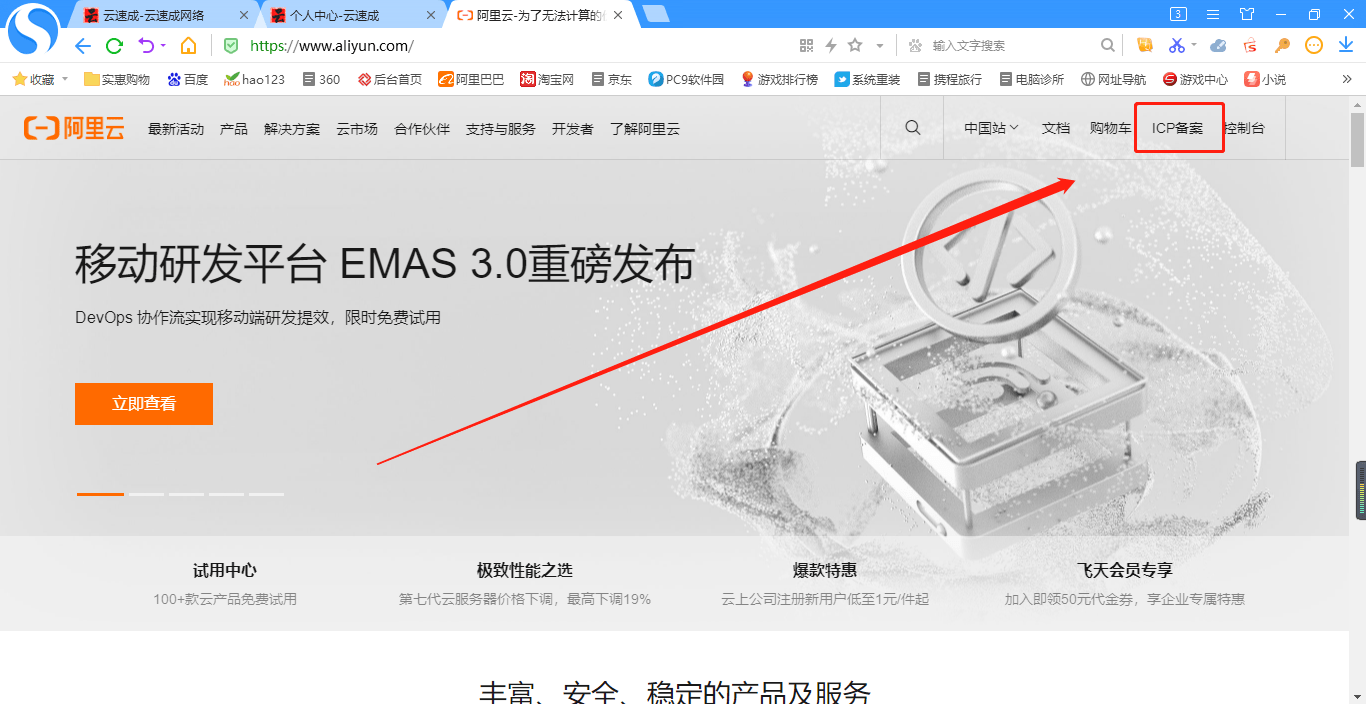Open the key password manager icon
1366x704 pixels.
point(1282,46)
